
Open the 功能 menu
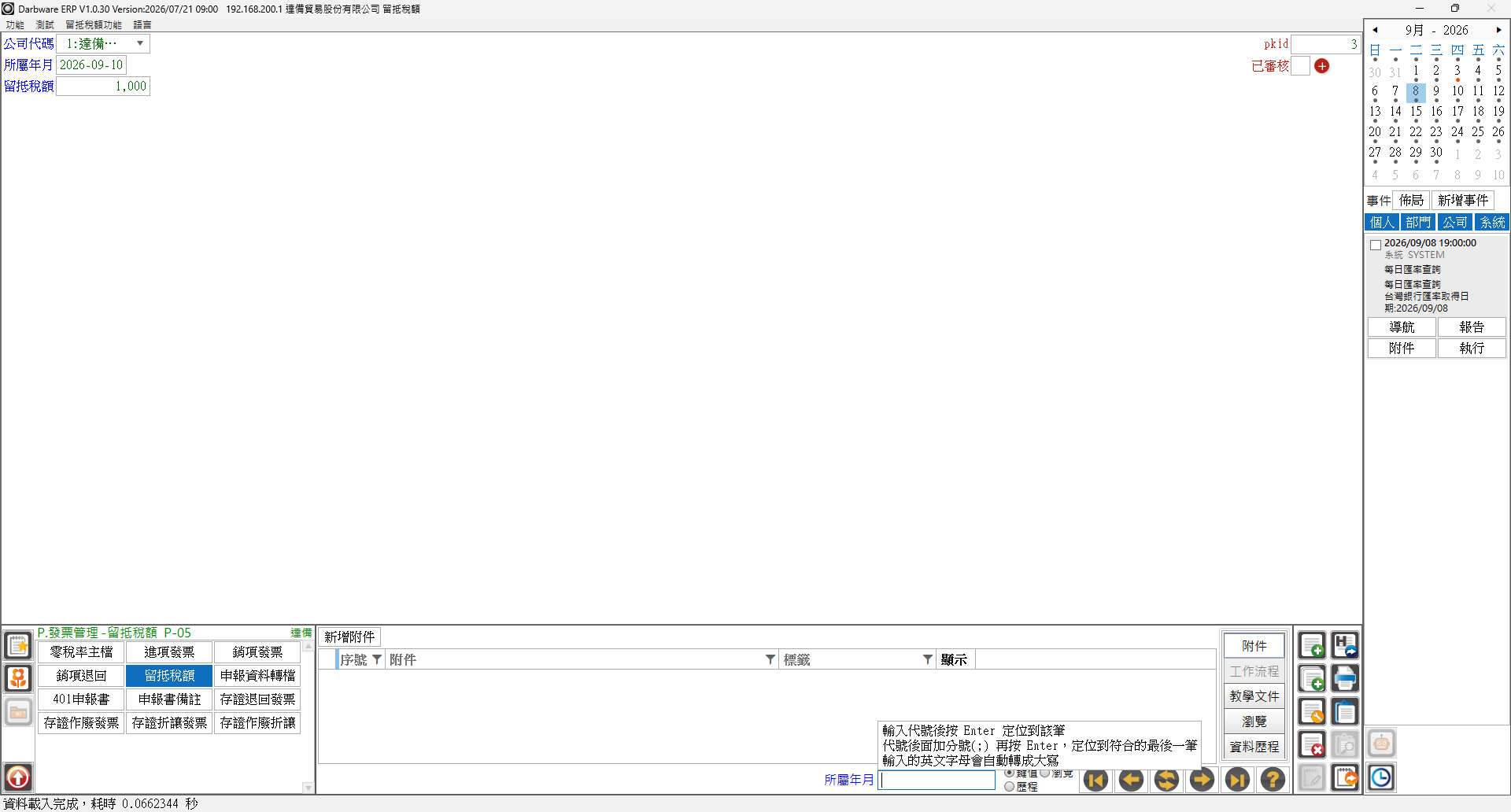click(15, 25)
